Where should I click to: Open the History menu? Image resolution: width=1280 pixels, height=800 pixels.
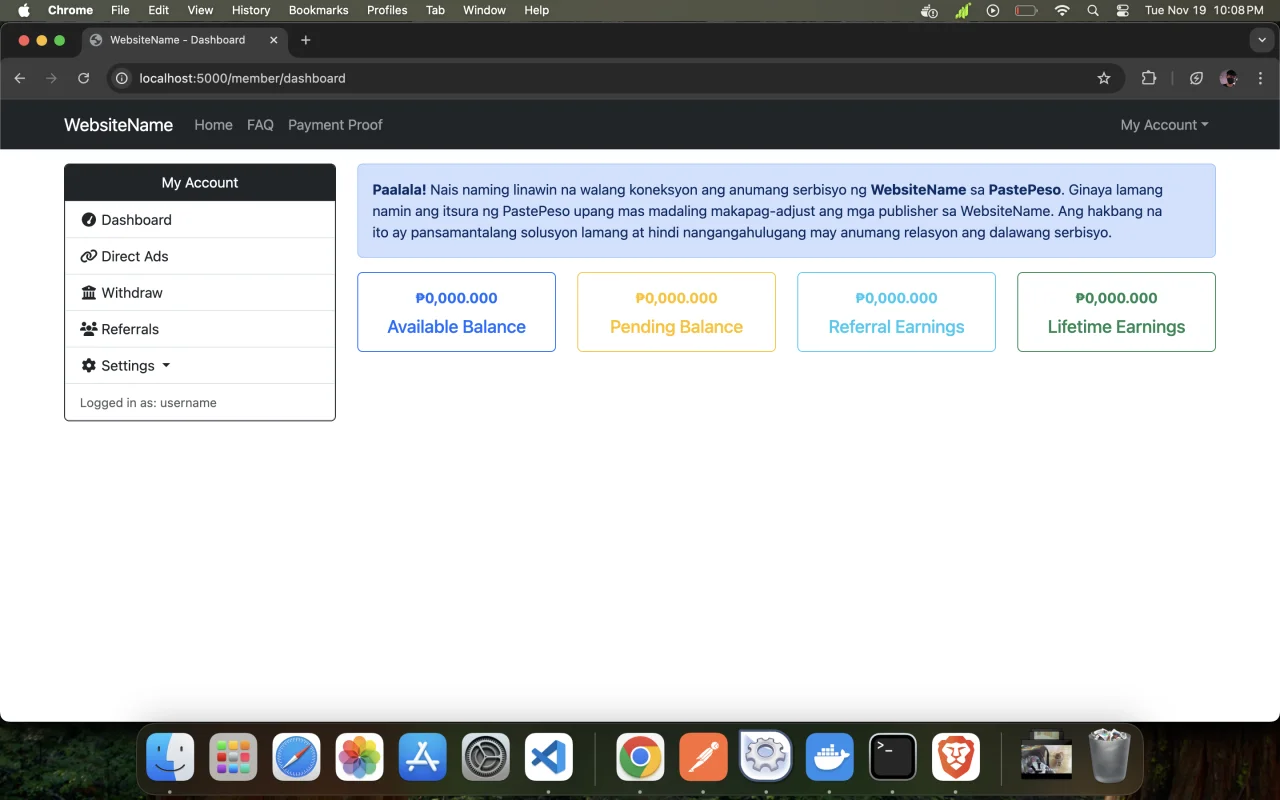[x=251, y=10]
